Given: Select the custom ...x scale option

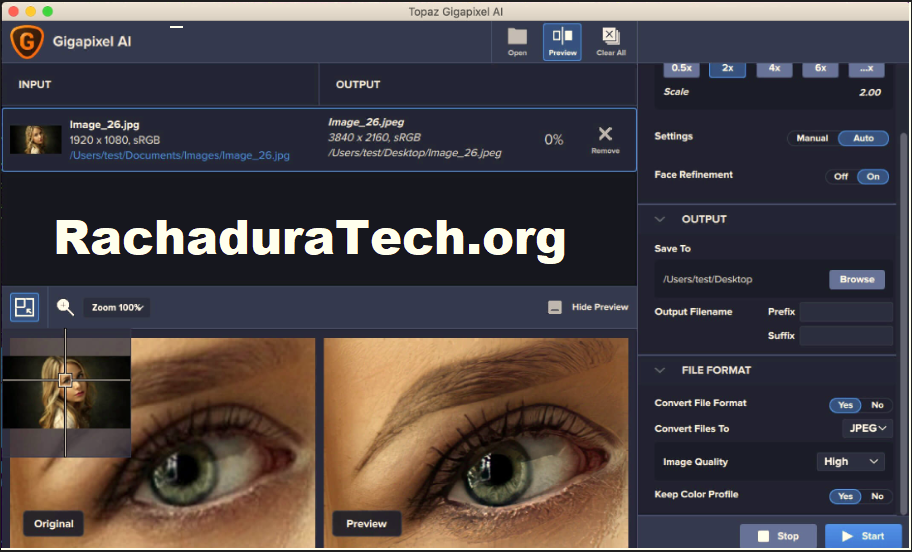Looking at the screenshot, I should tap(867, 68).
